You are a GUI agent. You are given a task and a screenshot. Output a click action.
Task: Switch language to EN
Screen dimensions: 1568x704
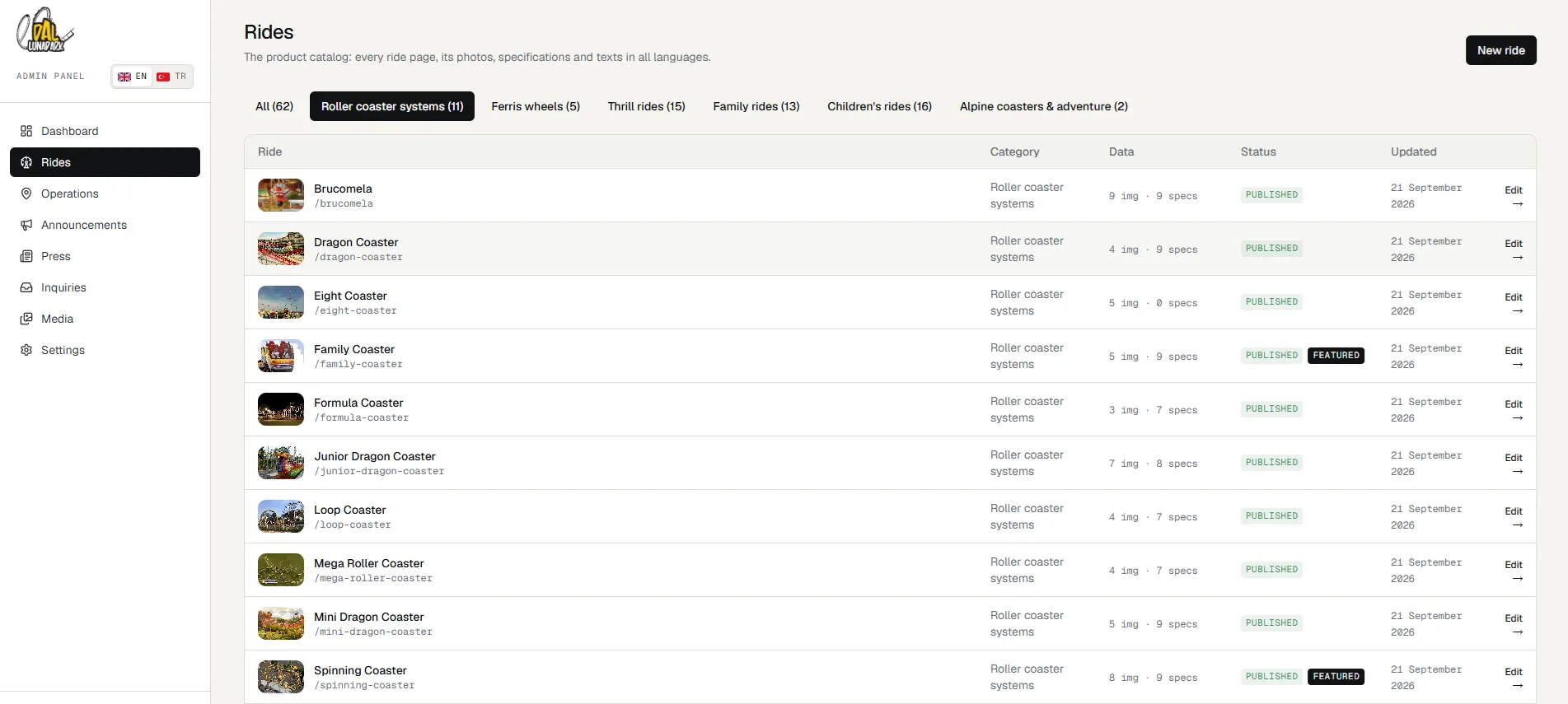[x=132, y=77]
